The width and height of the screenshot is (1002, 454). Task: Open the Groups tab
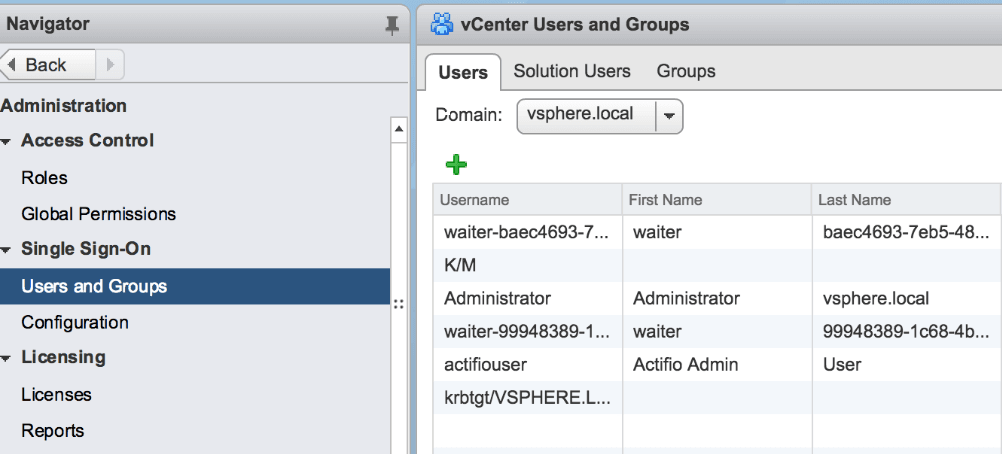tap(686, 71)
